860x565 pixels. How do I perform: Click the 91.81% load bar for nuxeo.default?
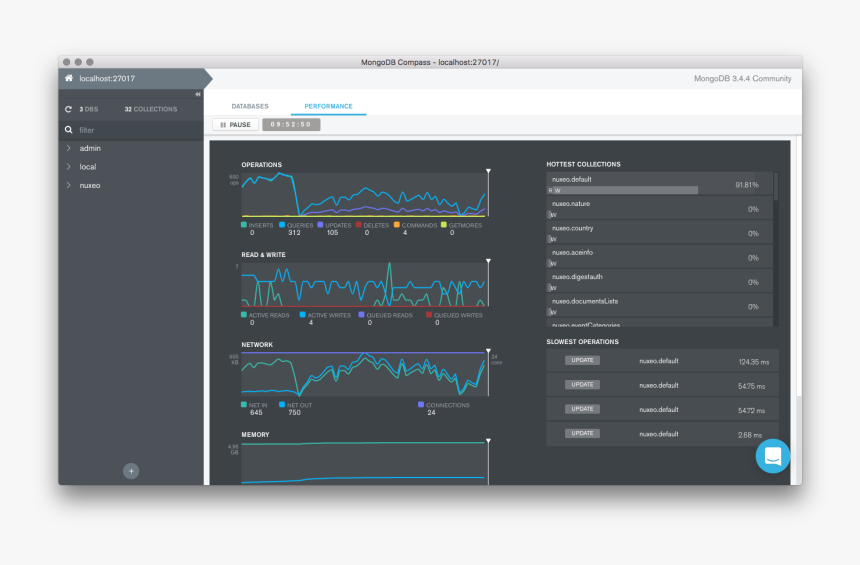[x=623, y=190]
